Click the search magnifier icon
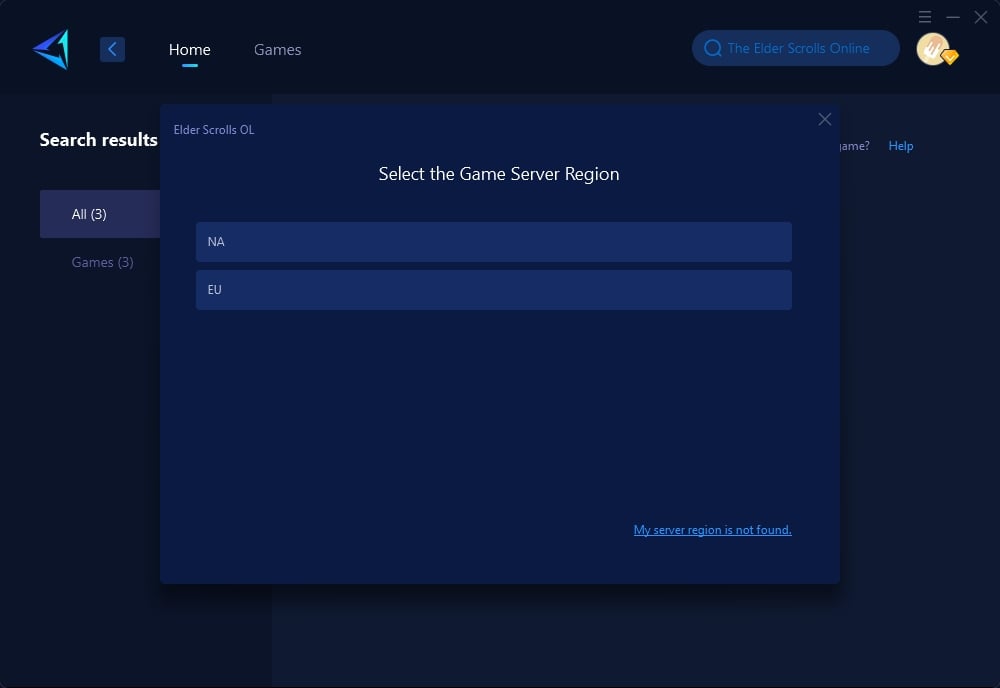 (712, 48)
